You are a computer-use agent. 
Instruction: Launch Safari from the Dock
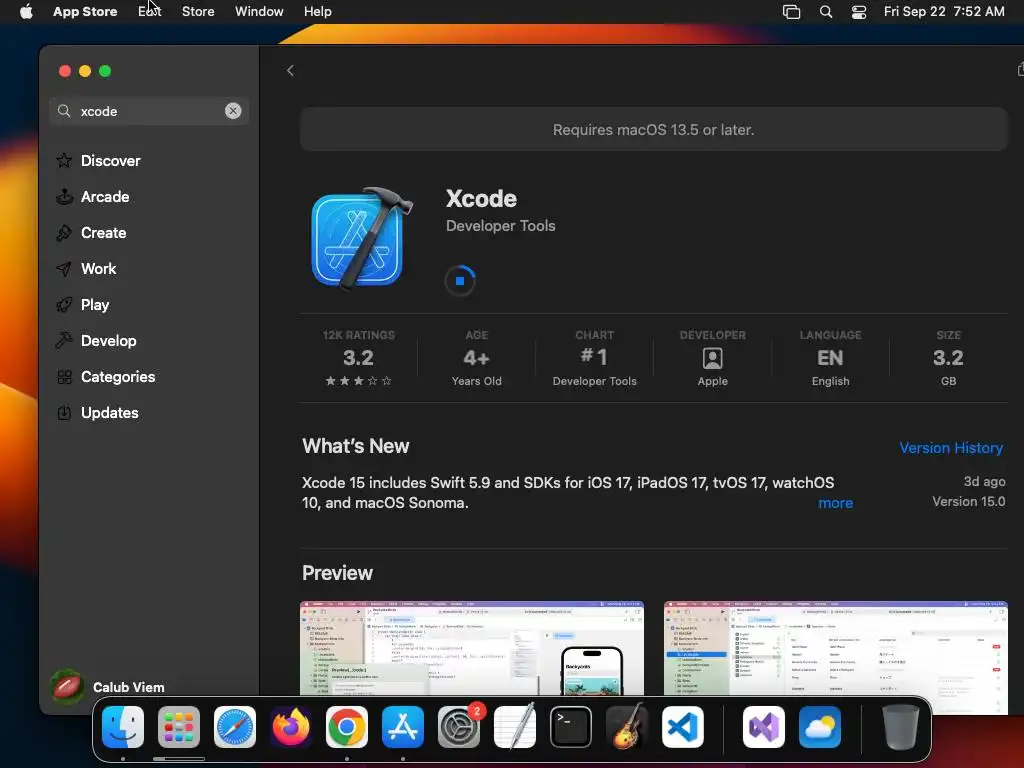tap(235, 727)
